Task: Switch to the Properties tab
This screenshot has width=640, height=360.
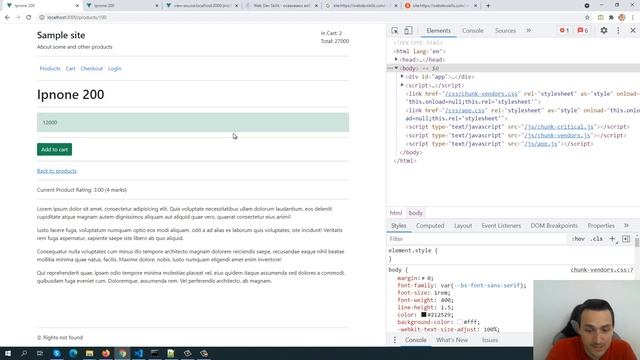Action: [x=601, y=226]
